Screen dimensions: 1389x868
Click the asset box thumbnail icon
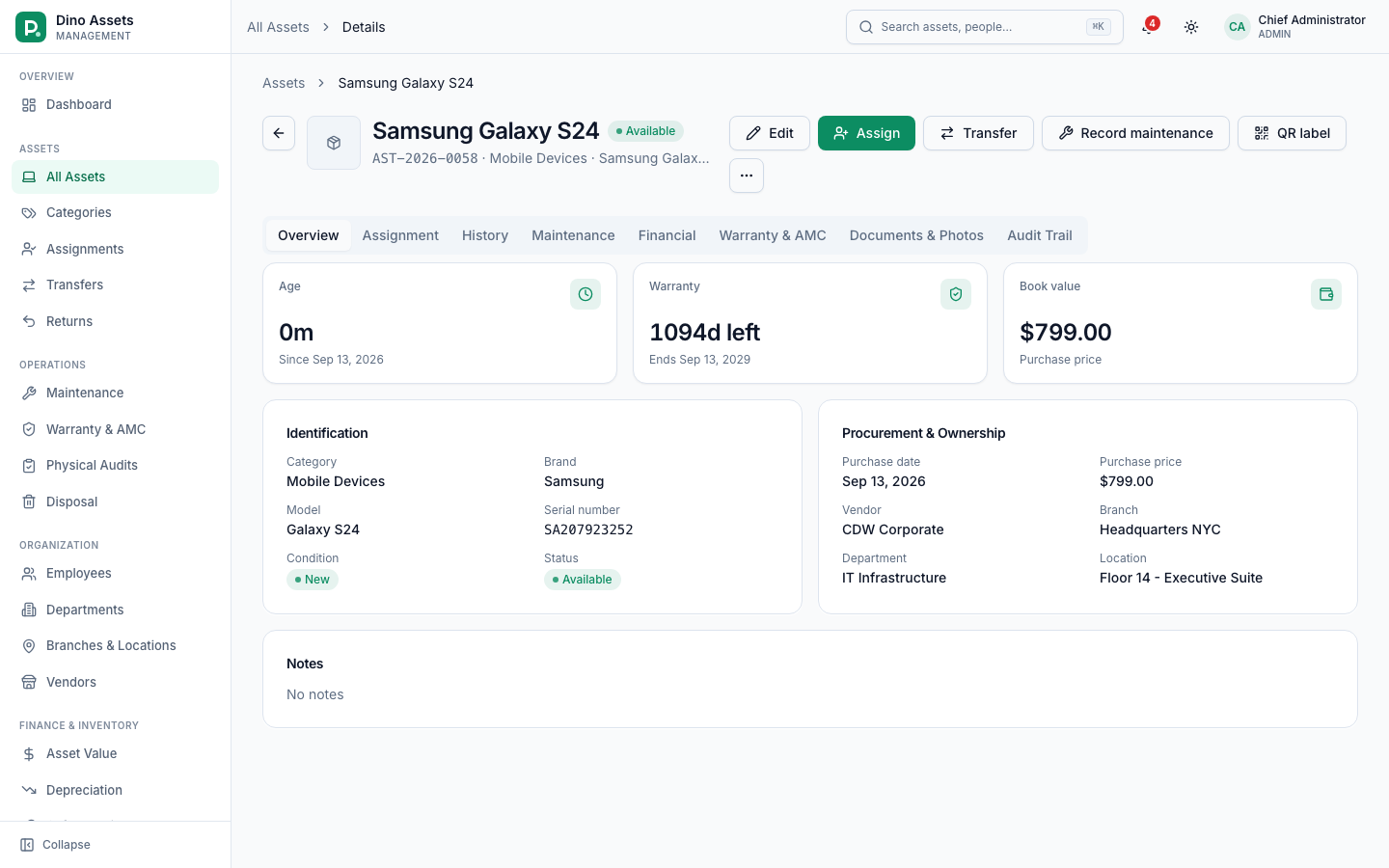[x=334, y=143]
